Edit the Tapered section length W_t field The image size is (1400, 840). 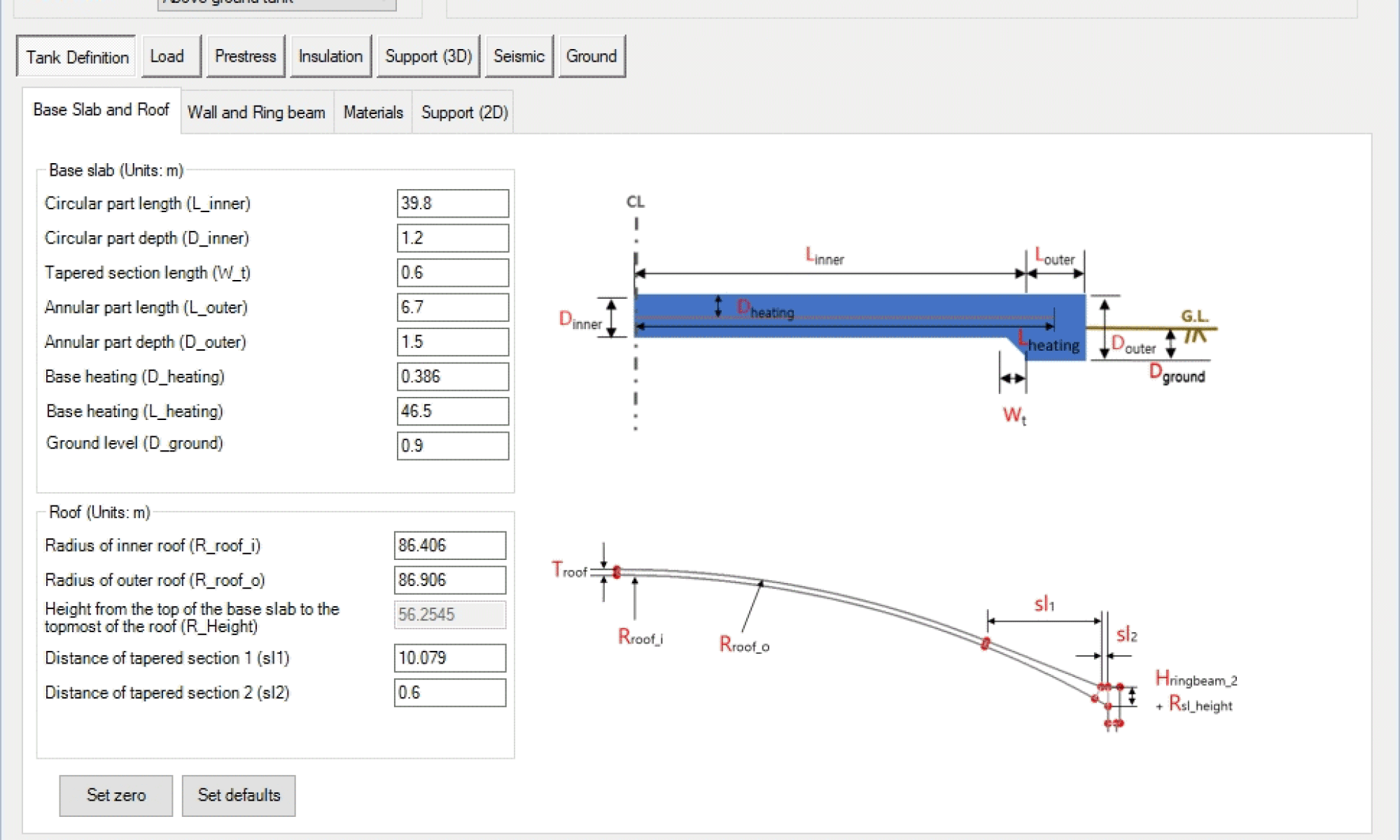(x=452, y=273)
